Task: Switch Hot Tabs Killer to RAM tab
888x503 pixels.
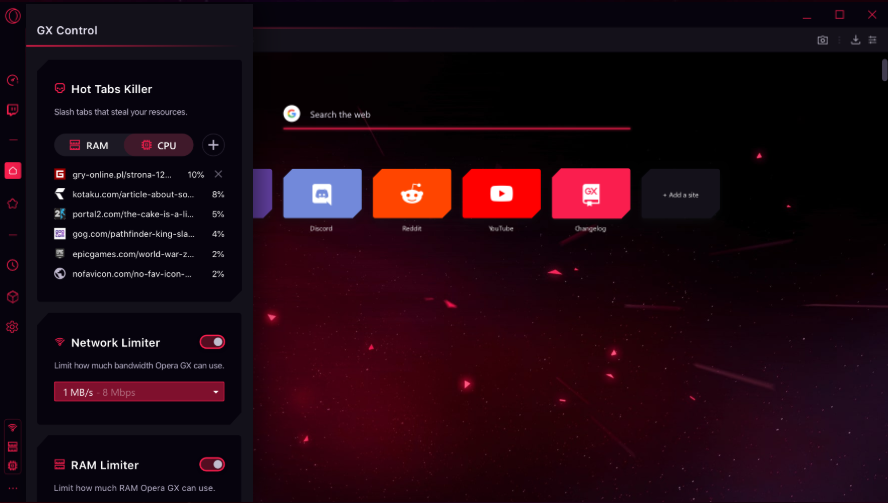Action: tap(89, 146)
